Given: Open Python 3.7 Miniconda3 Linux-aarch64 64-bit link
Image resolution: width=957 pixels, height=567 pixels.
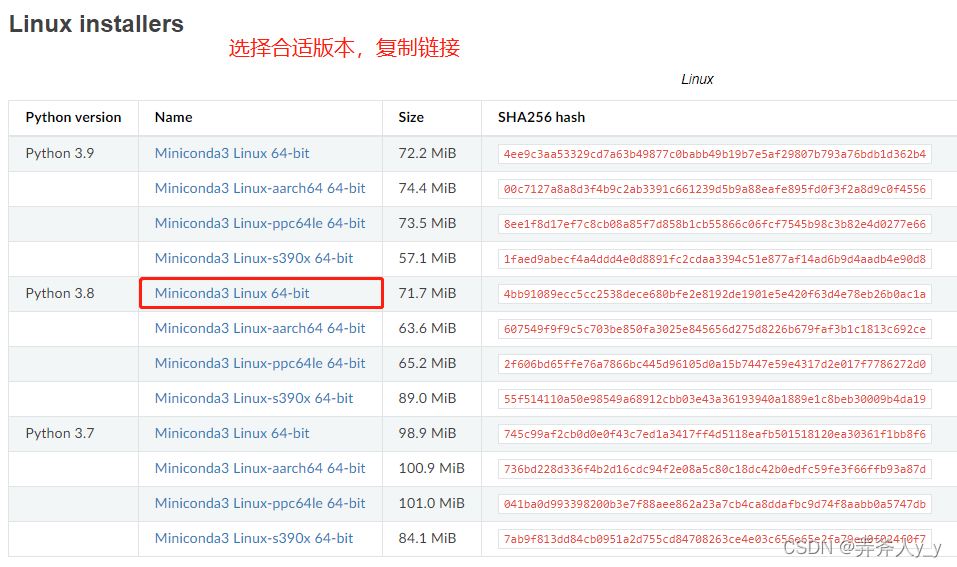Looking at the screenshot, I should pyautogui.click(x=260, y=468).
